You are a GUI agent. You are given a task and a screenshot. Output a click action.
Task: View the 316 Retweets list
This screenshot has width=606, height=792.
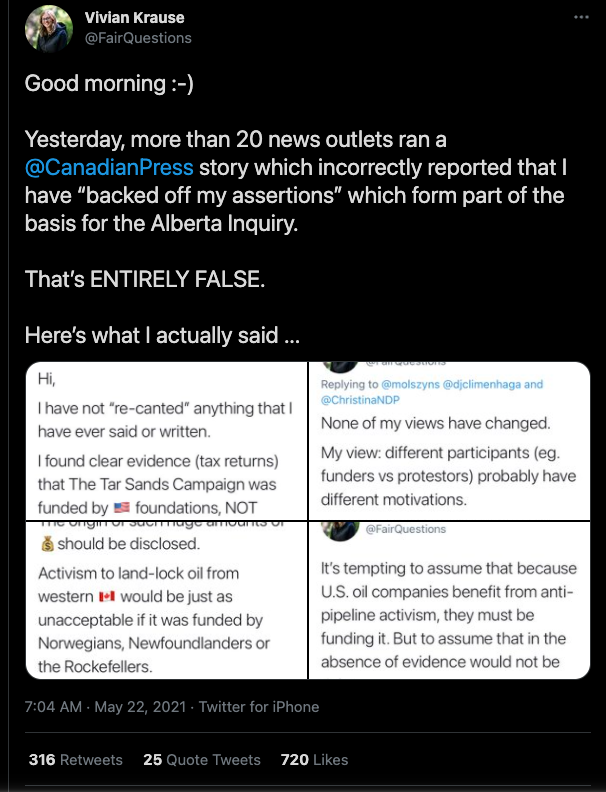click(75, 760)
